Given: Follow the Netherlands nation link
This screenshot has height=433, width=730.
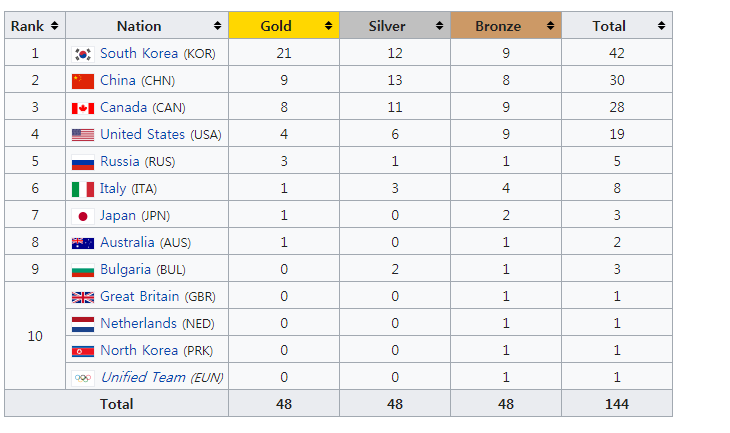Looking at the screenshot, I should pyautogui.click(x=139, y=323).
